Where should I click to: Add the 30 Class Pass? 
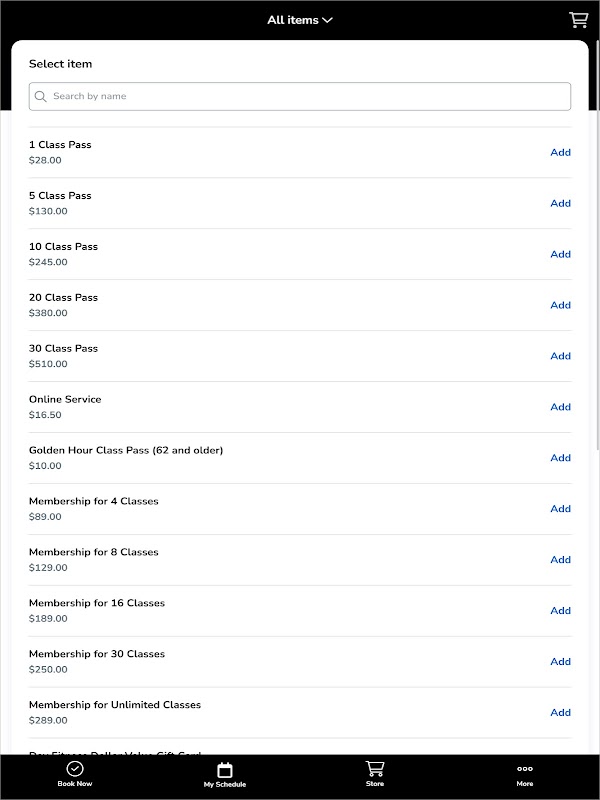point(560,356)
